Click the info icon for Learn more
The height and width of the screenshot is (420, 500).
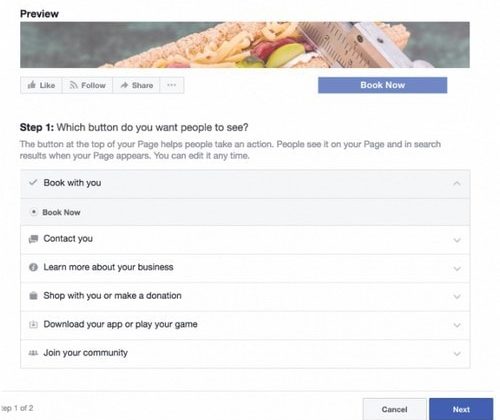click(33, 267)
